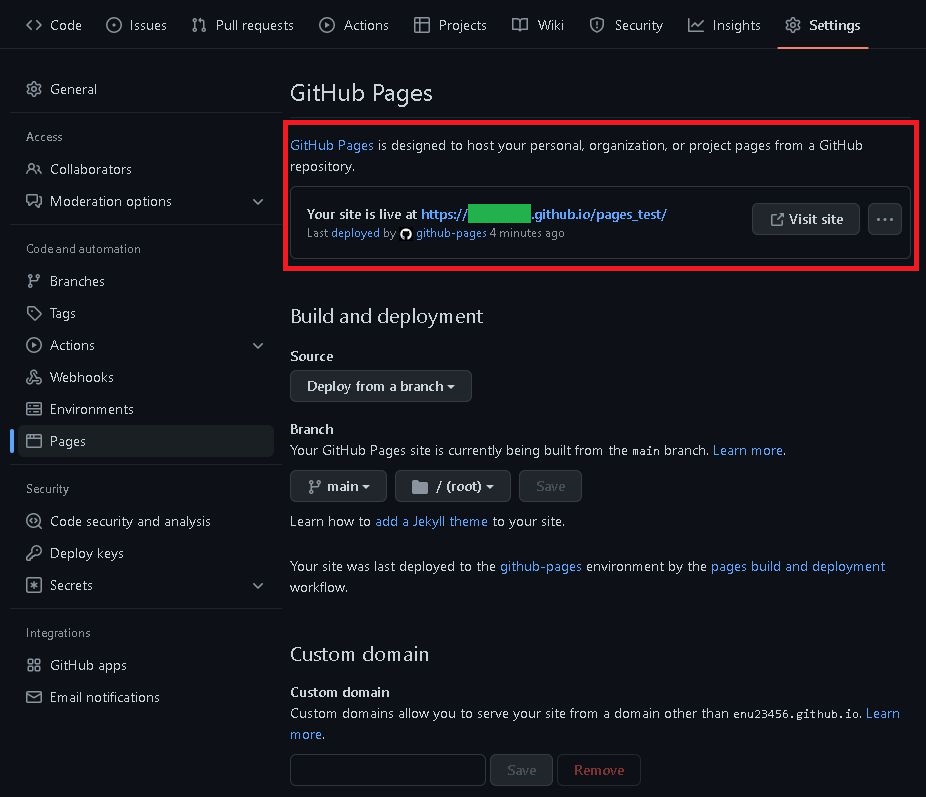Open the github-pages link after Last deployed by
The height and width of the screenshot is (797, 926).
coord(451,233)
